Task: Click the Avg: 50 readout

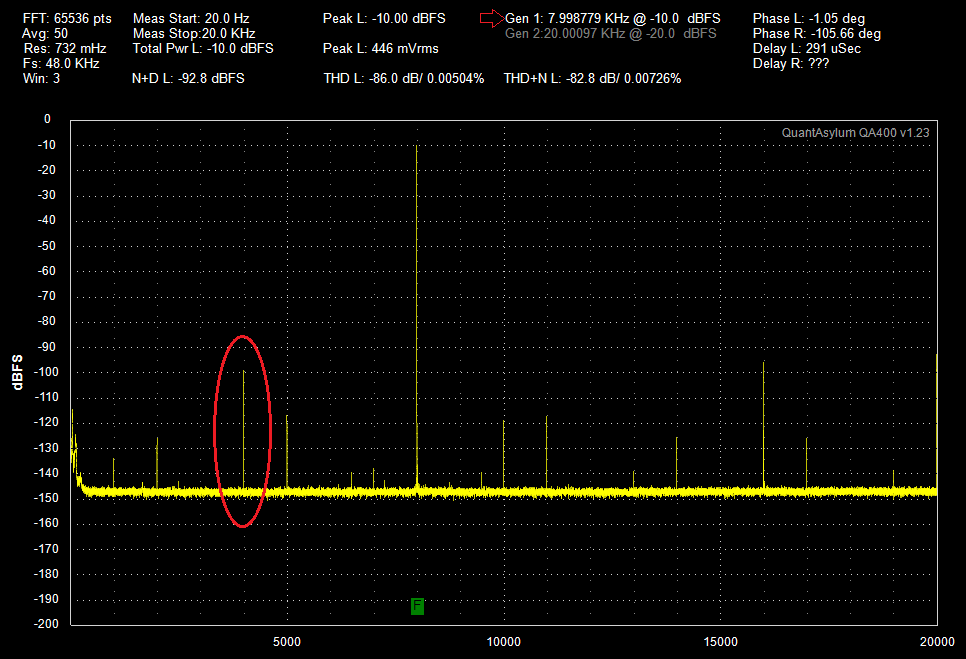Action: 45,33
